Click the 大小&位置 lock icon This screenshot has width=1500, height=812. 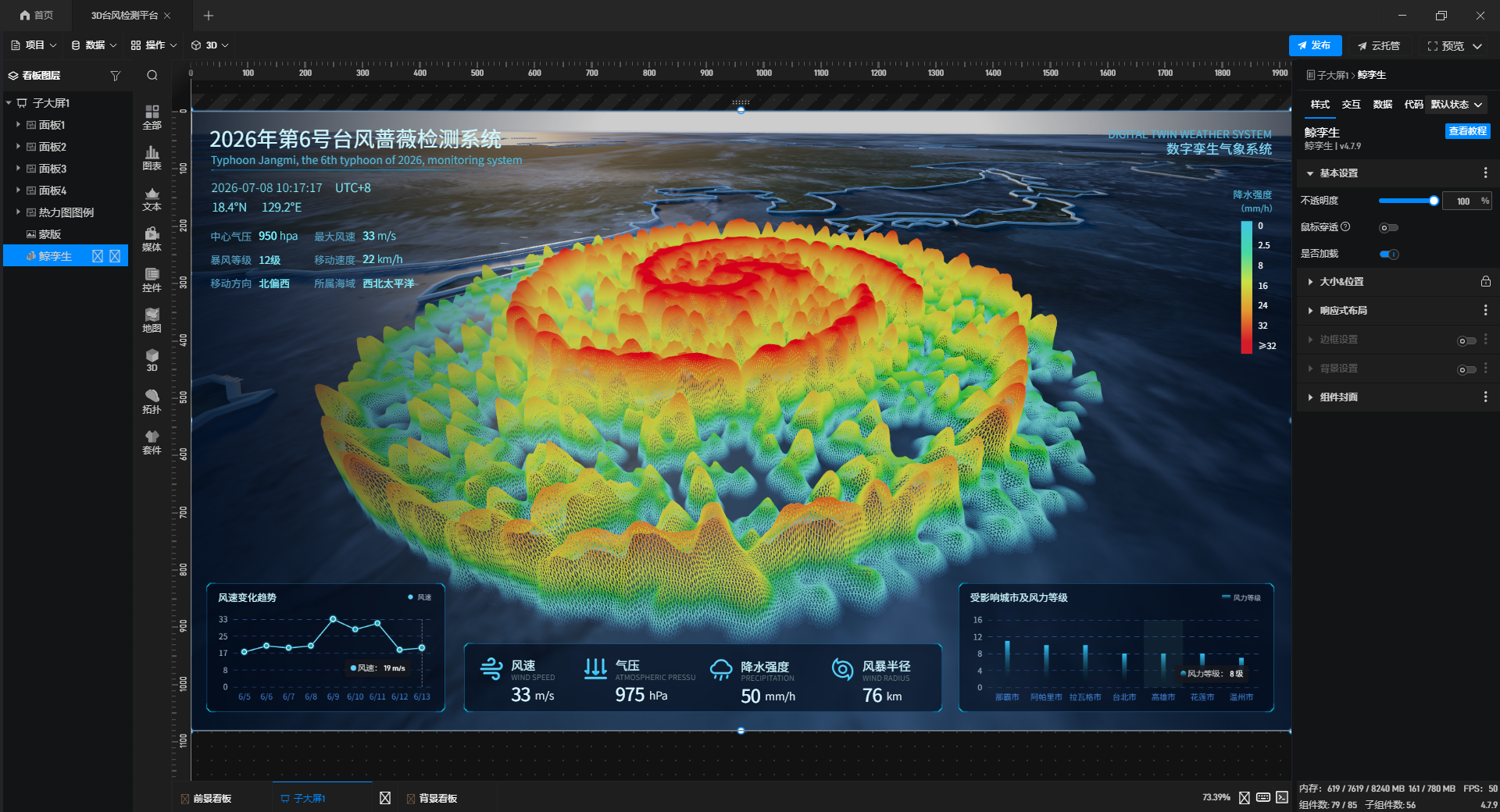click(x=1485, y=281)
